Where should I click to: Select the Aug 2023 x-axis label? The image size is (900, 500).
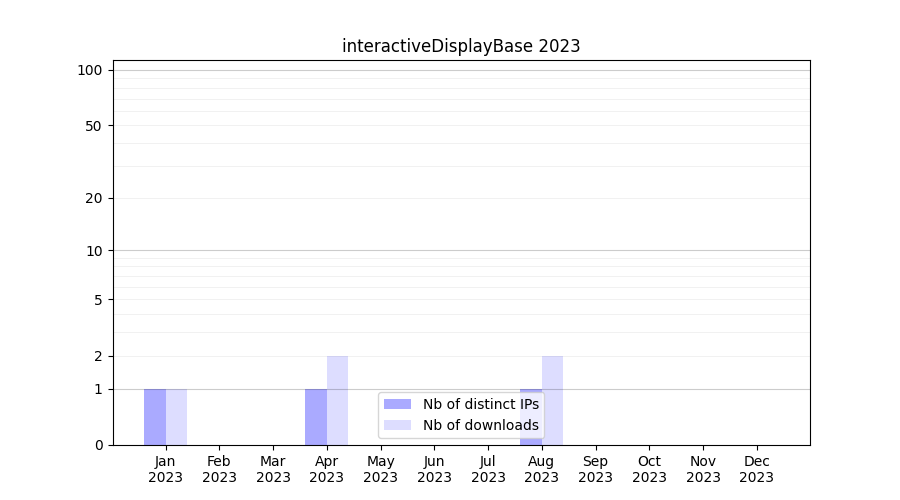[x=542, y=469]
